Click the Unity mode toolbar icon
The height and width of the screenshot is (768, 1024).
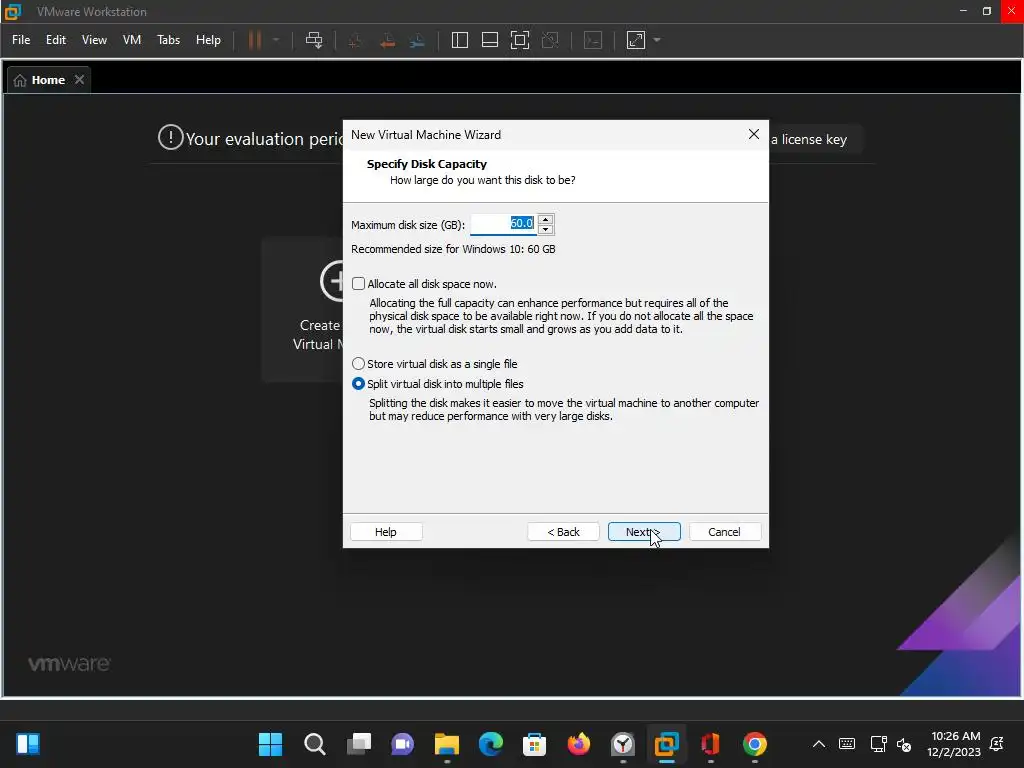click(551, 40)
